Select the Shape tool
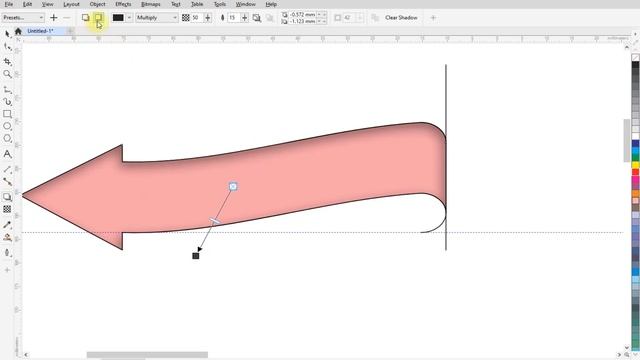640x360 pixels. tap(7, 47)
